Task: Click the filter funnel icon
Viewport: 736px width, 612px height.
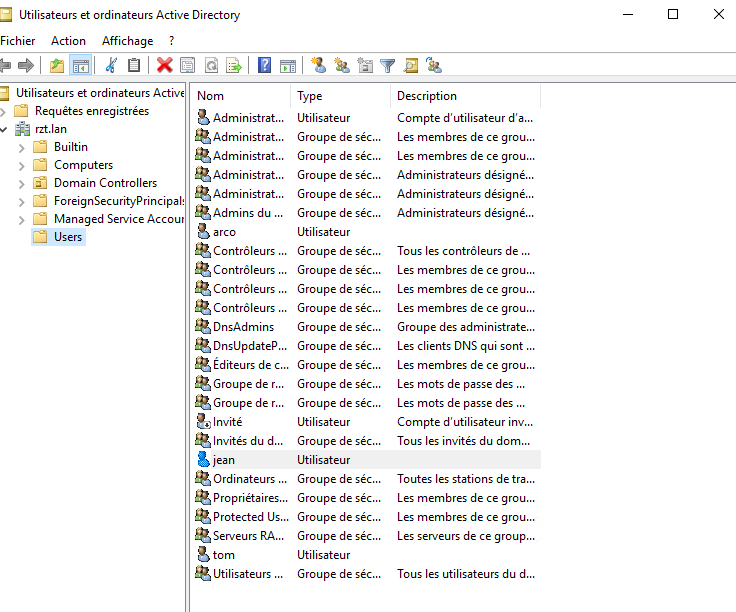Action: [388, 65]
